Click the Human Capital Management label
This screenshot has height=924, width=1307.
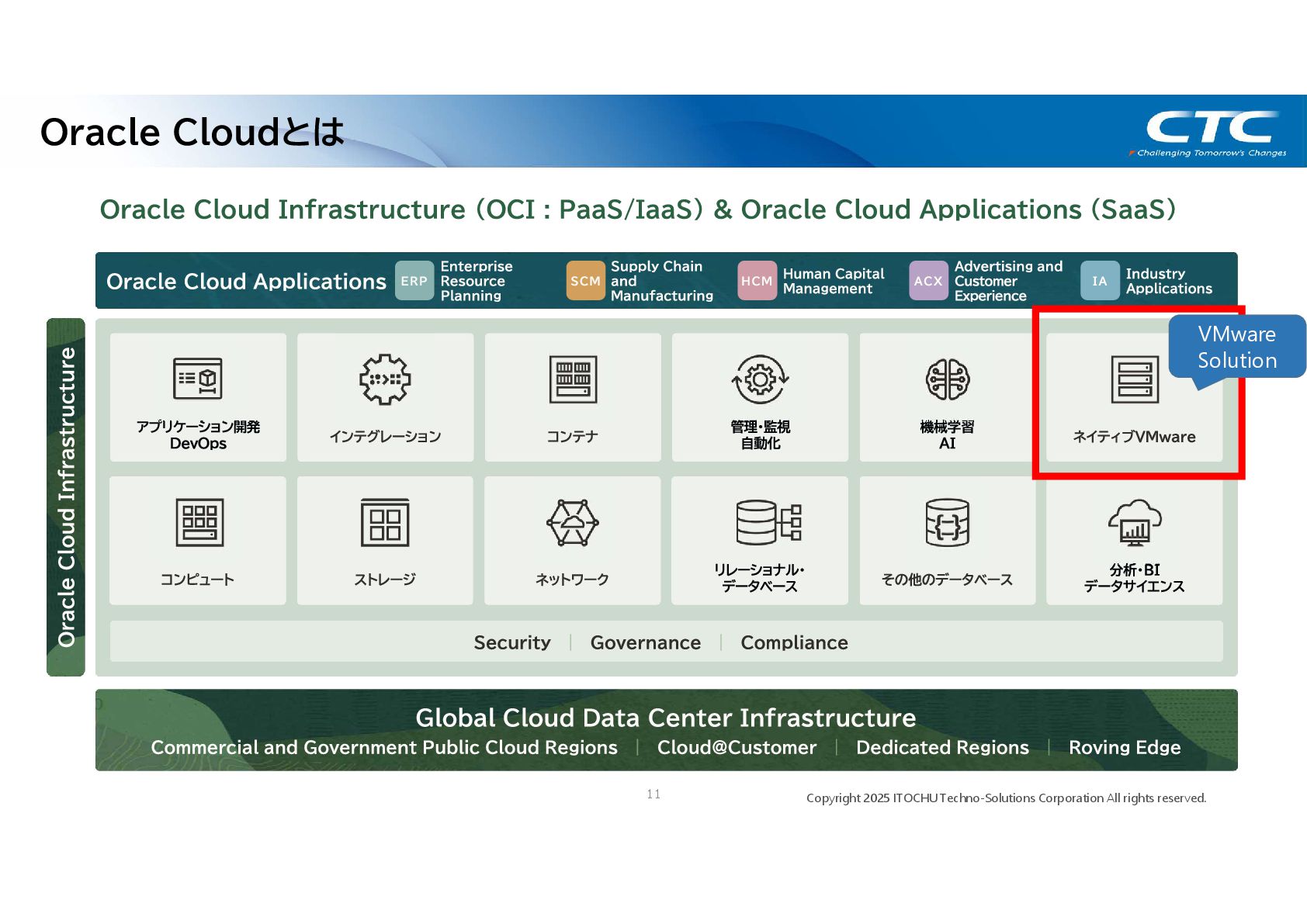tap(834, 281)
